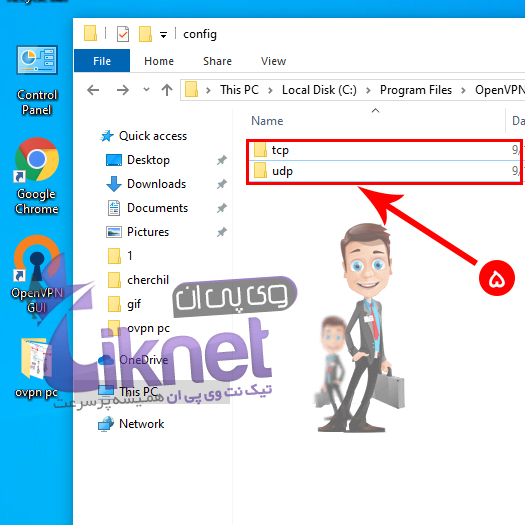This screenshot has width=525, height=525.
Task: Open the Control Panel desktop icon
Action: point(37,80)
